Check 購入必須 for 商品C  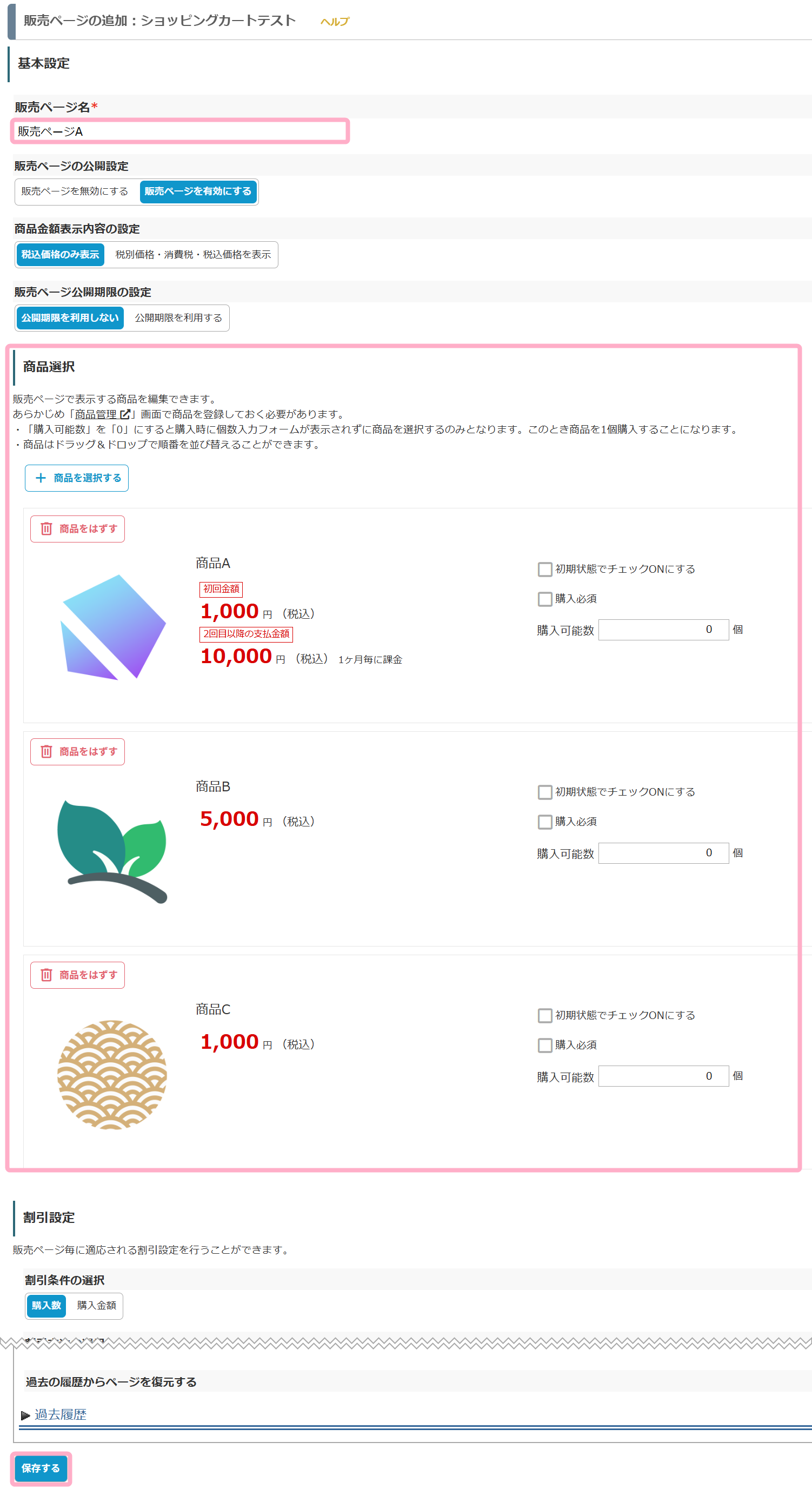pyautogui.click(x=544, y=1044)
